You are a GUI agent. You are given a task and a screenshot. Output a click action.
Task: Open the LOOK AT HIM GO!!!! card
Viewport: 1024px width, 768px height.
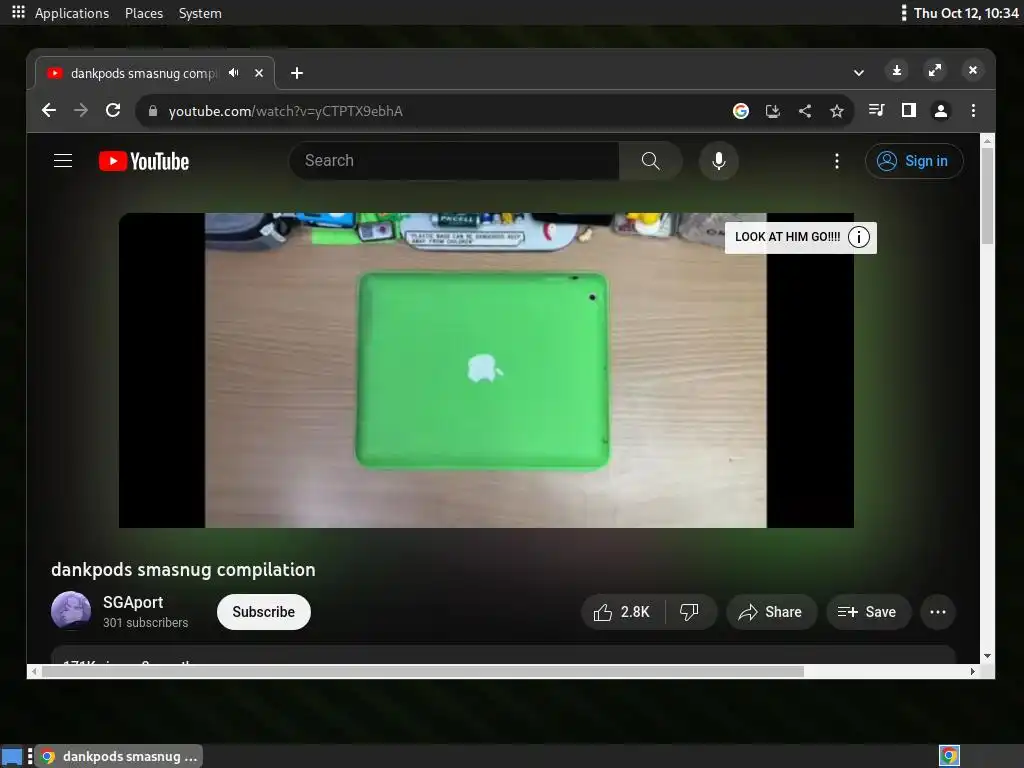(x=788, y=237)
